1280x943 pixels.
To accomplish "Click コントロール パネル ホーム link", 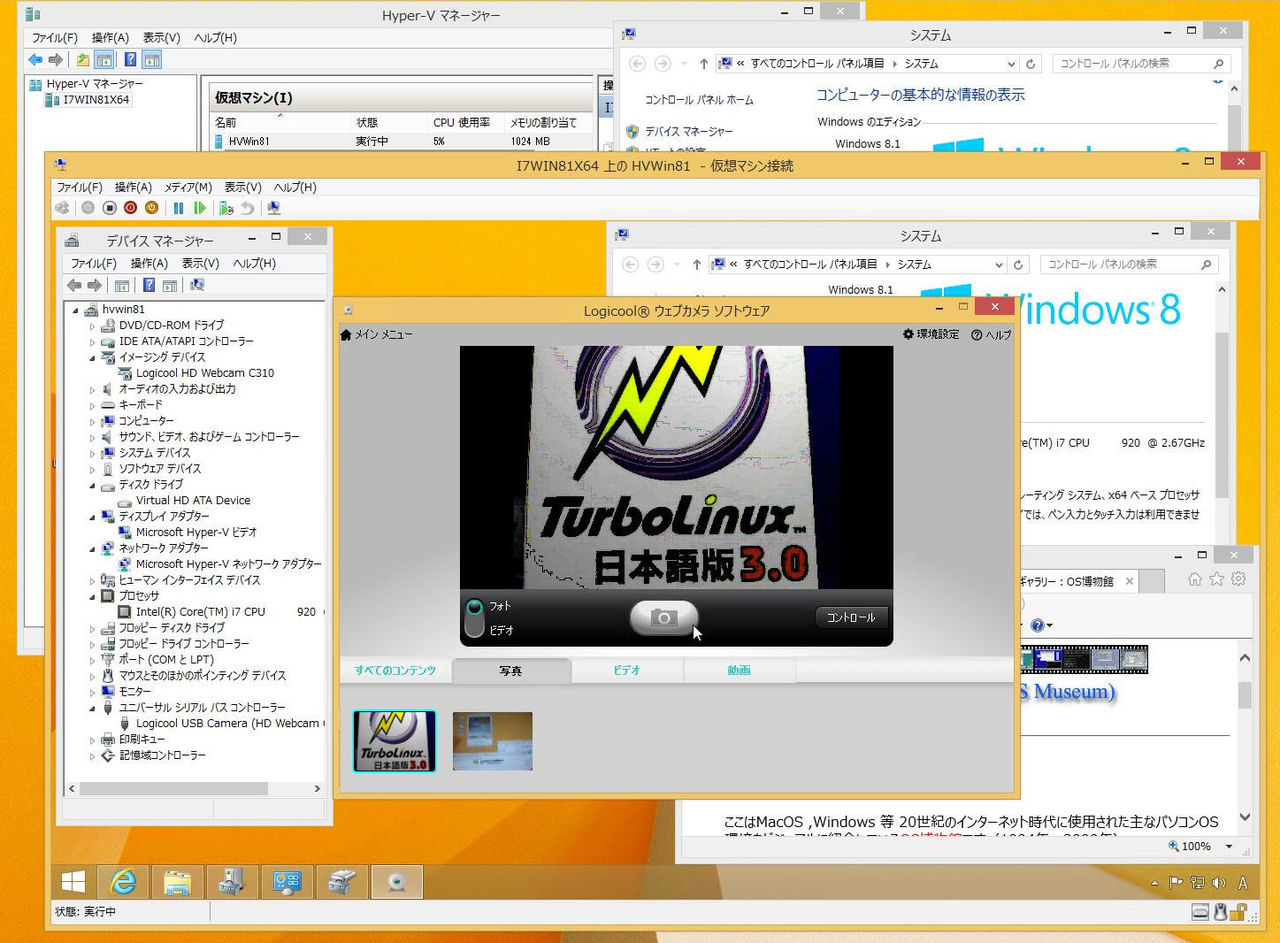I will [699, 100].
